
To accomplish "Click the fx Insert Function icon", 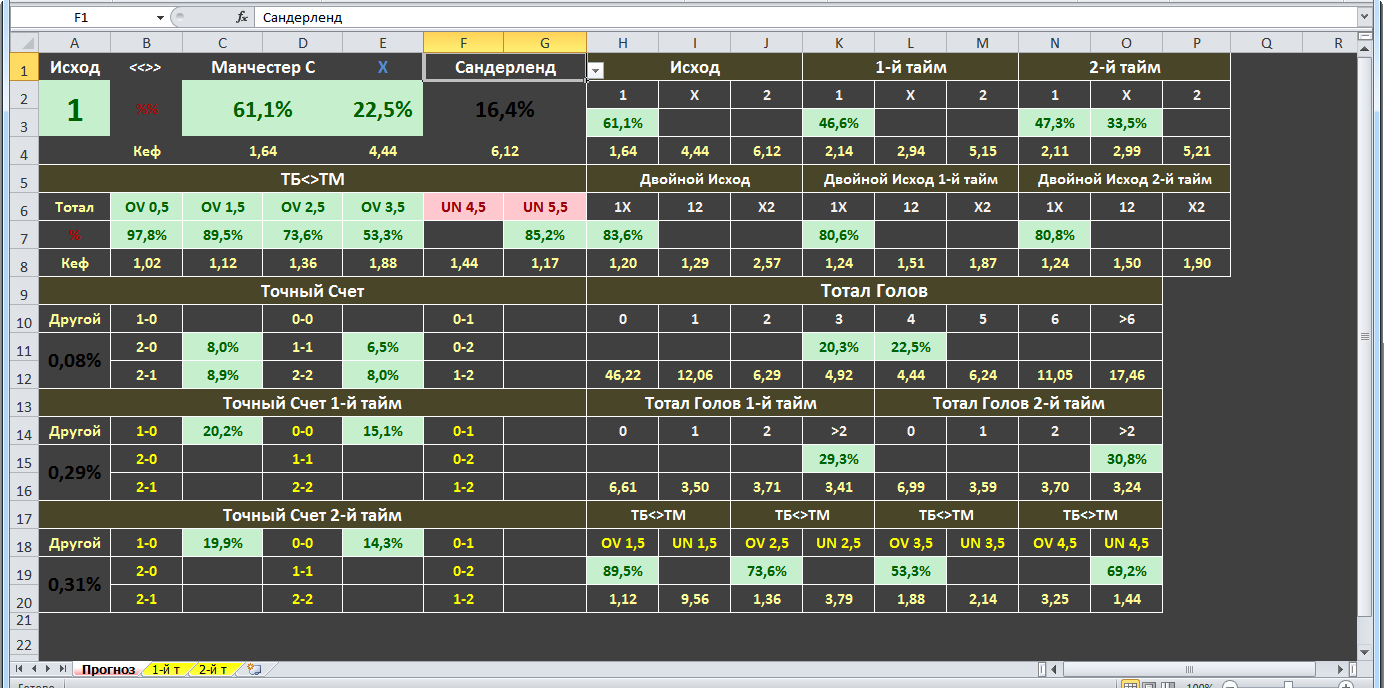I will [241, 18].
